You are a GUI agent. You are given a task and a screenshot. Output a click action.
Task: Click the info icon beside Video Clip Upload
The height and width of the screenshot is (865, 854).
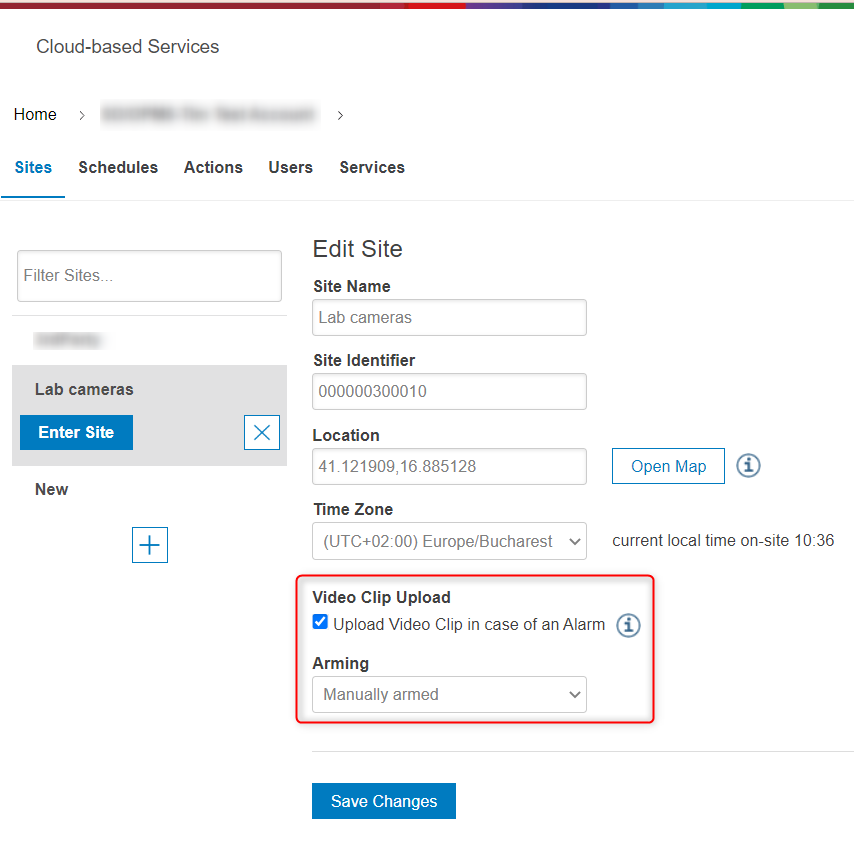(x=628, y=625)
